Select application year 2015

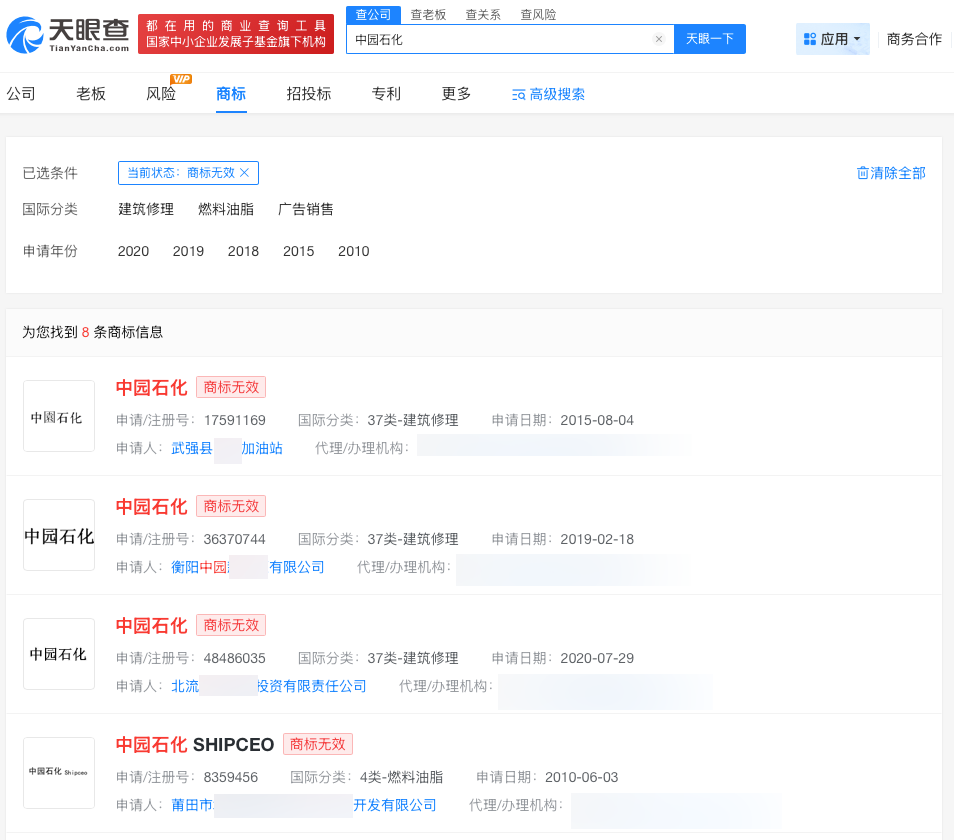(298, 251)
